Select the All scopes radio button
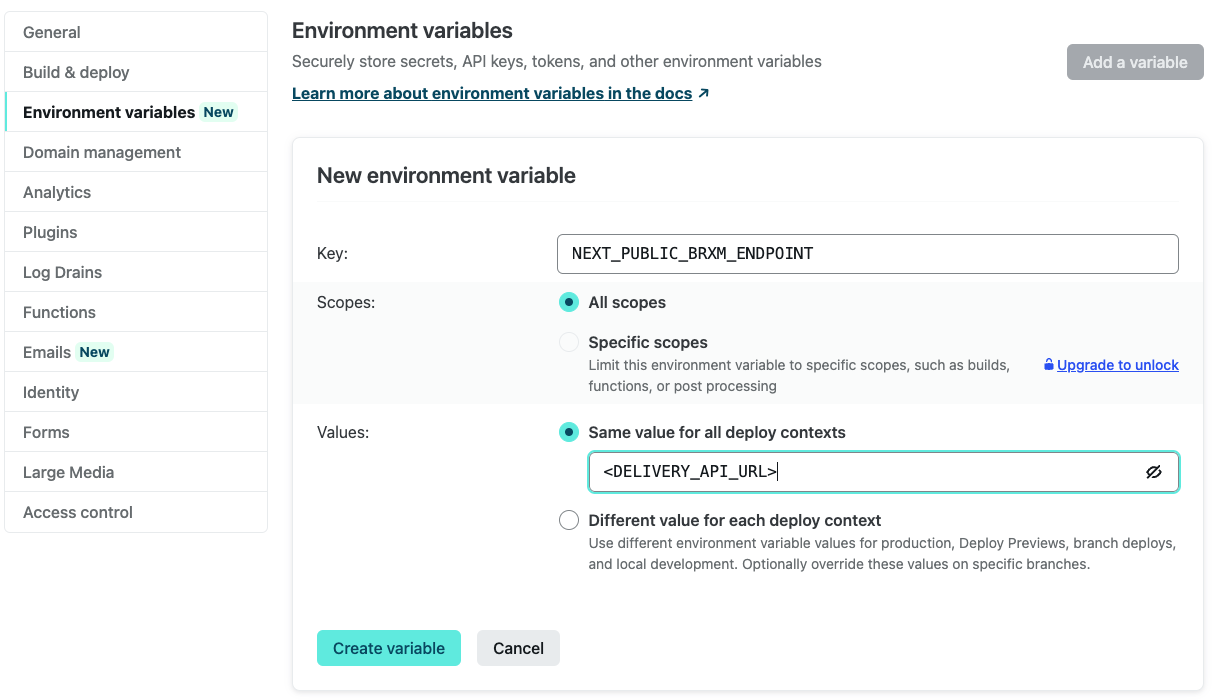The height and width of the screenshot is (700, 1224). pos(569,302)
